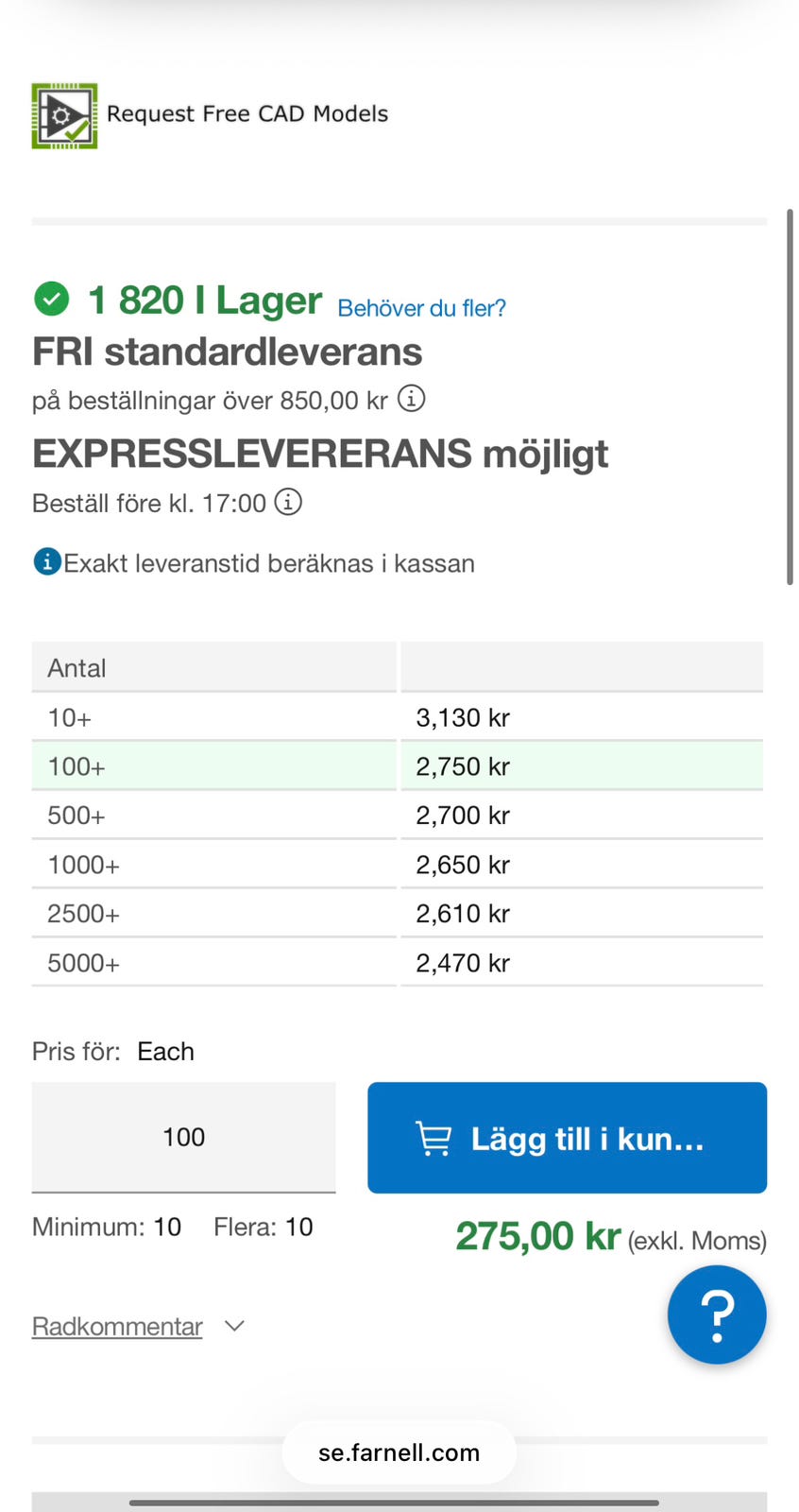Click the Request Free CAD Models icon

[64, 115]
